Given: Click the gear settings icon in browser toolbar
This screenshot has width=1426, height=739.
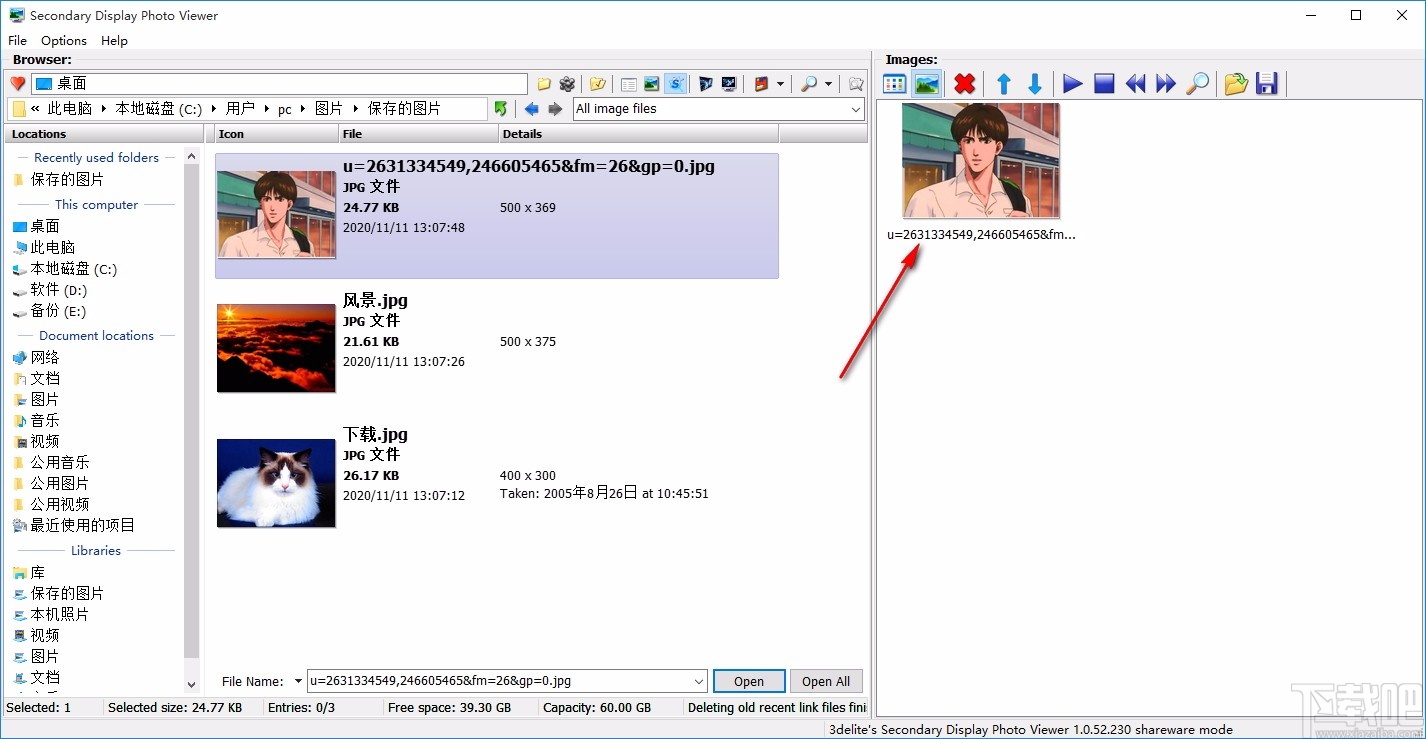Looking at the screenshot, I should click(x=567, y=84).
